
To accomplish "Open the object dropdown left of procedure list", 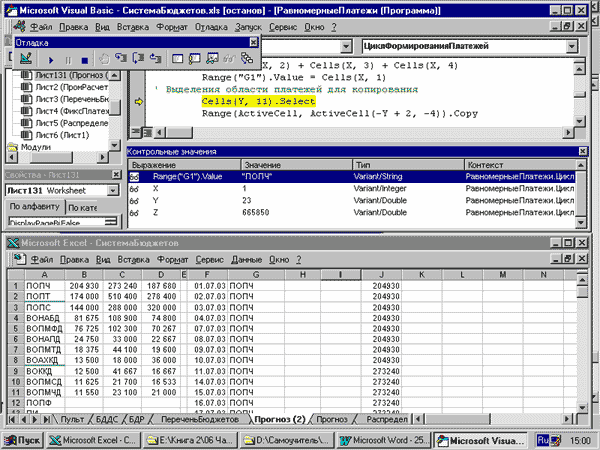I will (x=346, y=46).
